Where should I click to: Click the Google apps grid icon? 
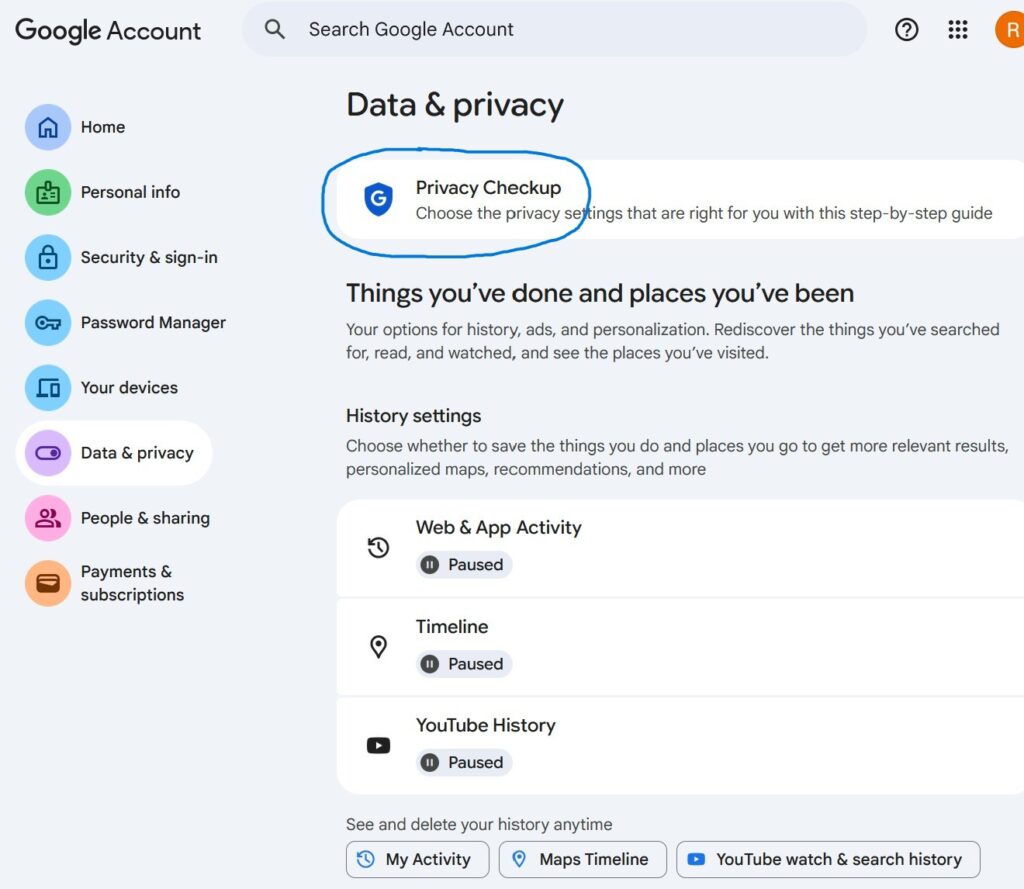click(958, 30)
